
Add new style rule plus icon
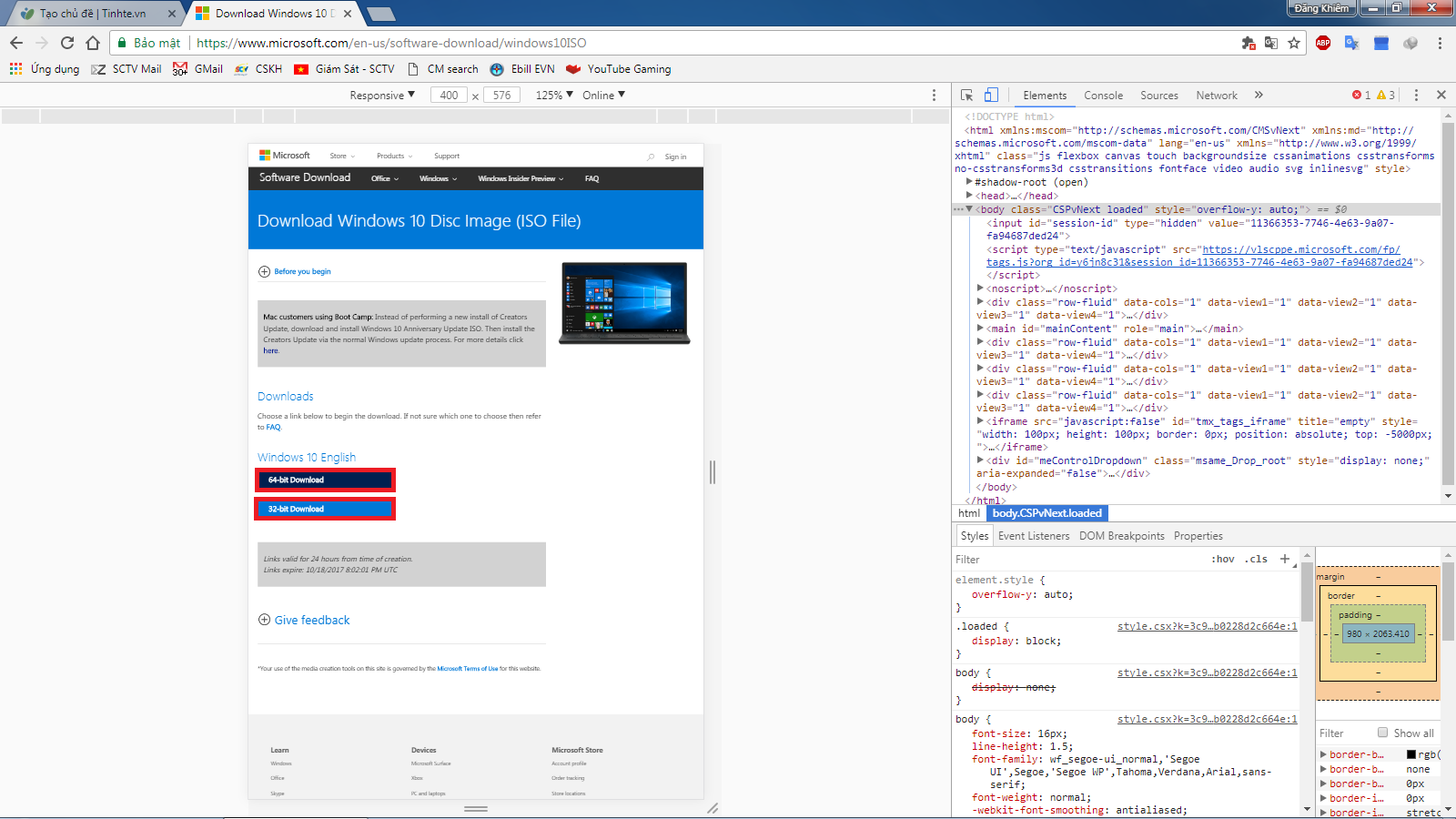(1285, 559)
